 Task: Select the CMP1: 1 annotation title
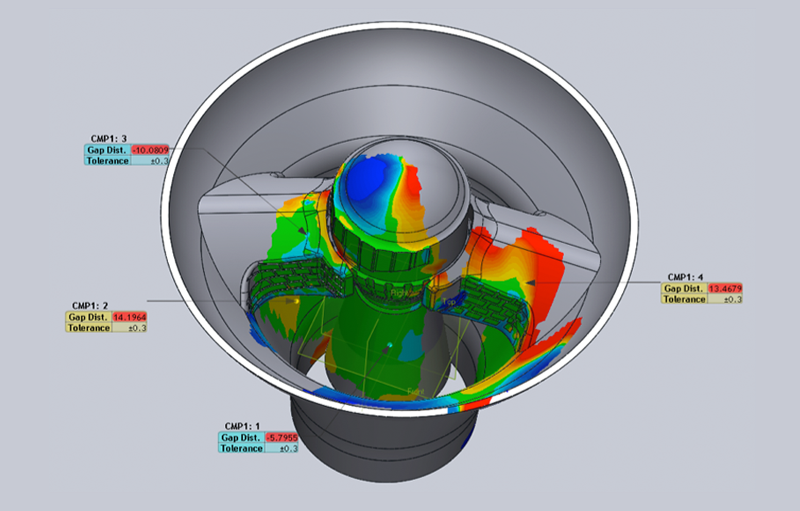coord(242,426)
